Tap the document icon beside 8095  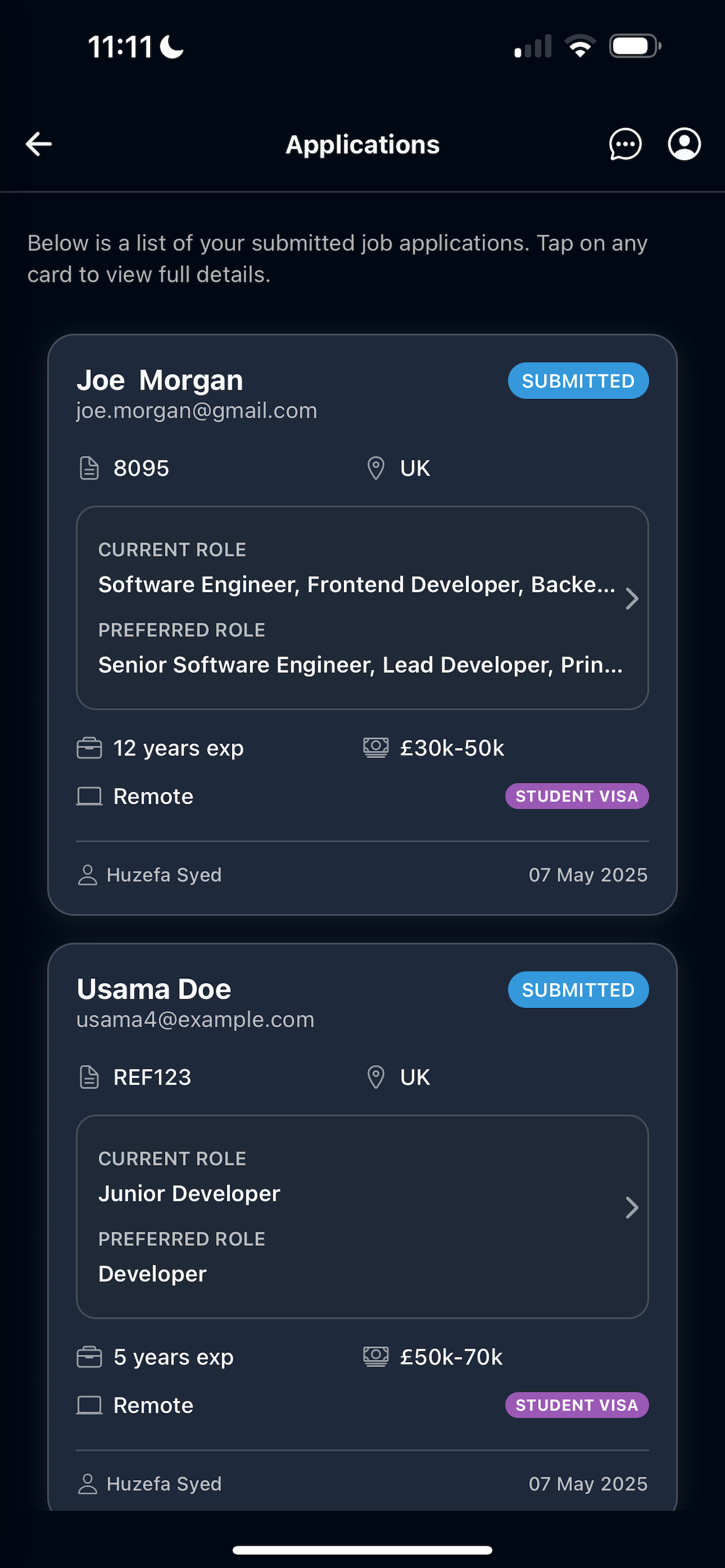pos(89,468)
